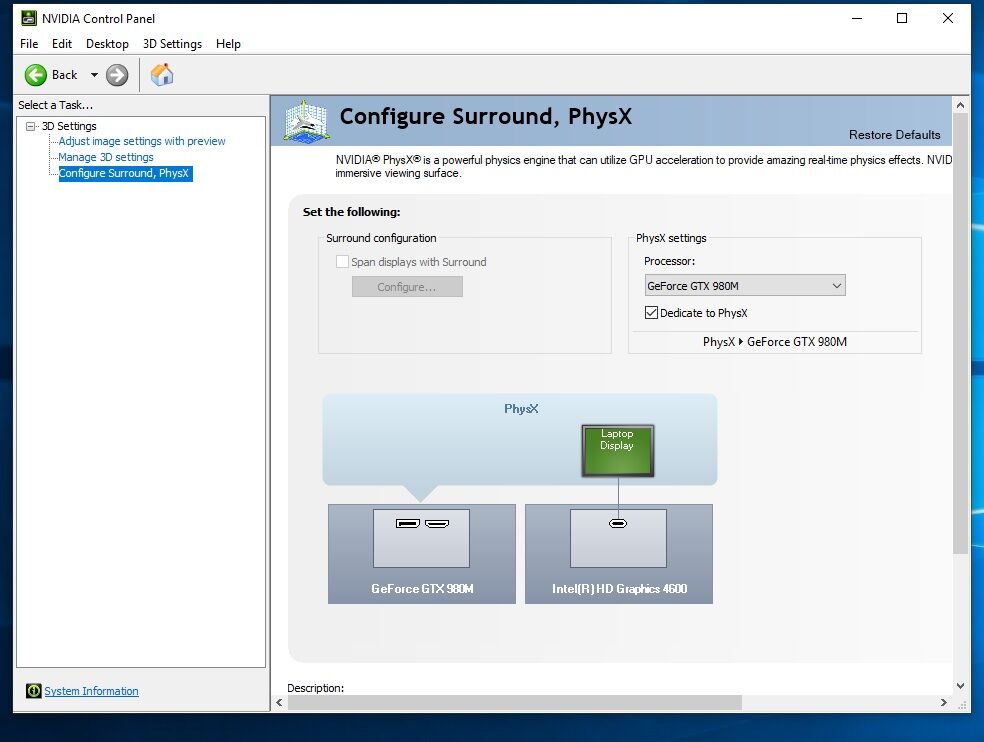The height and width of the screenshot is (742, 984).
Task: Open the Desktop menu
Action: (x=107, y=44)
